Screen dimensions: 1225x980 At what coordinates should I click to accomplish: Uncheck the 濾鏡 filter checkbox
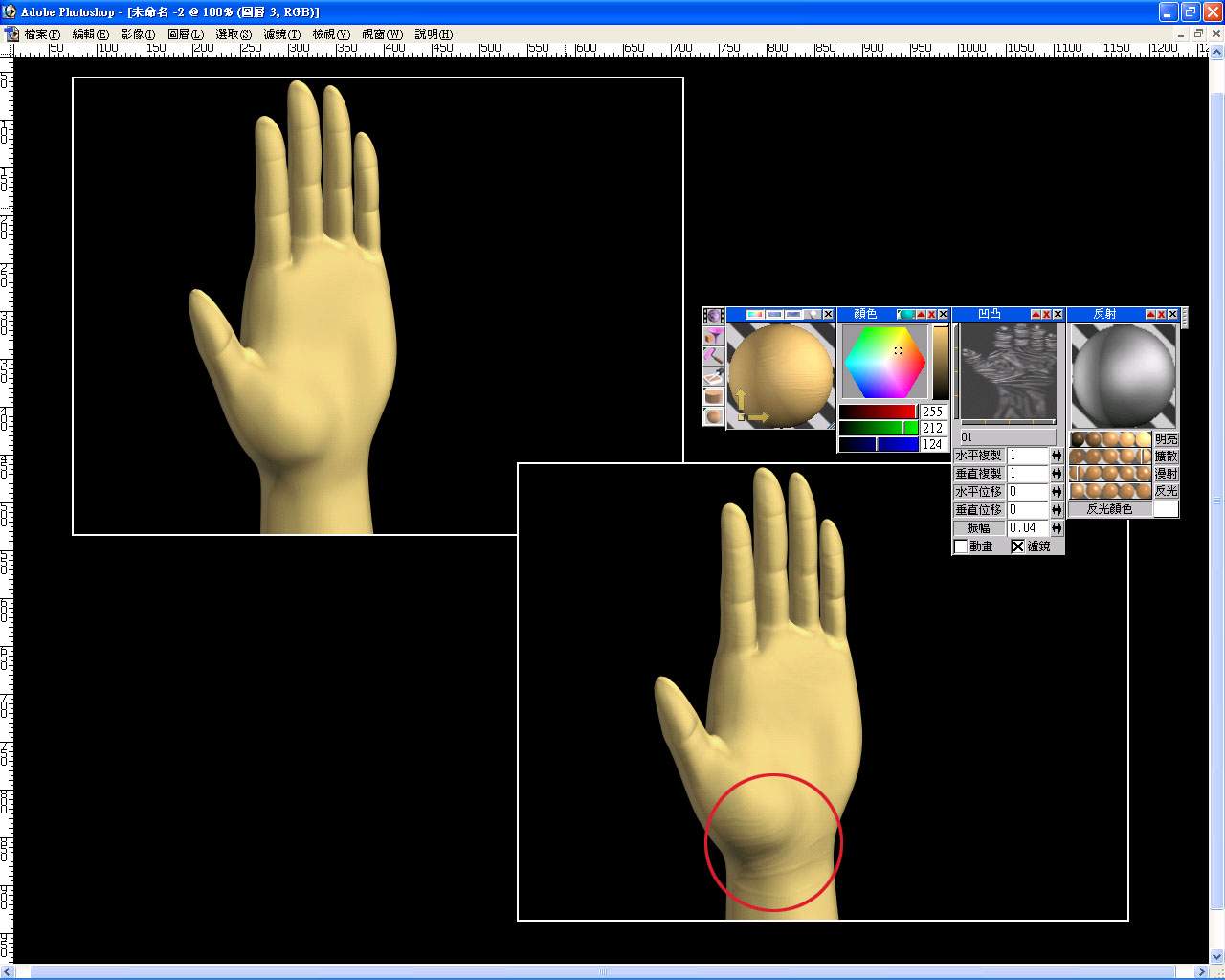[x=1018, y=546]
